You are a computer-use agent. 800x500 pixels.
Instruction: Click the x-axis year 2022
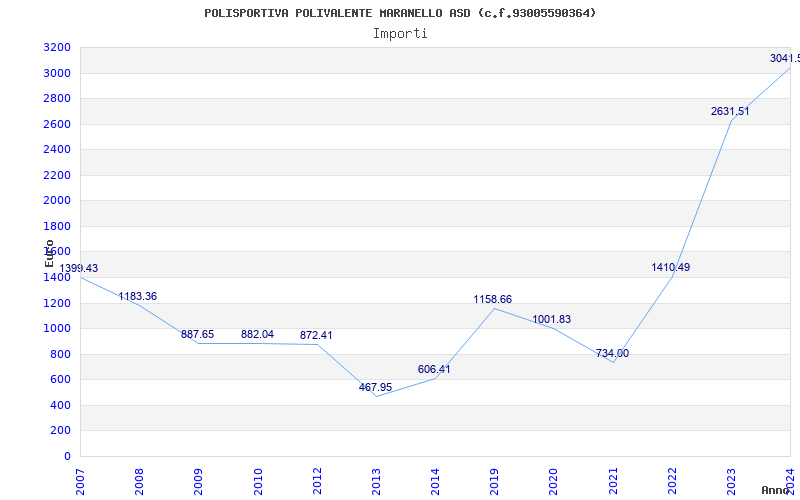click(x=672, y=481)
